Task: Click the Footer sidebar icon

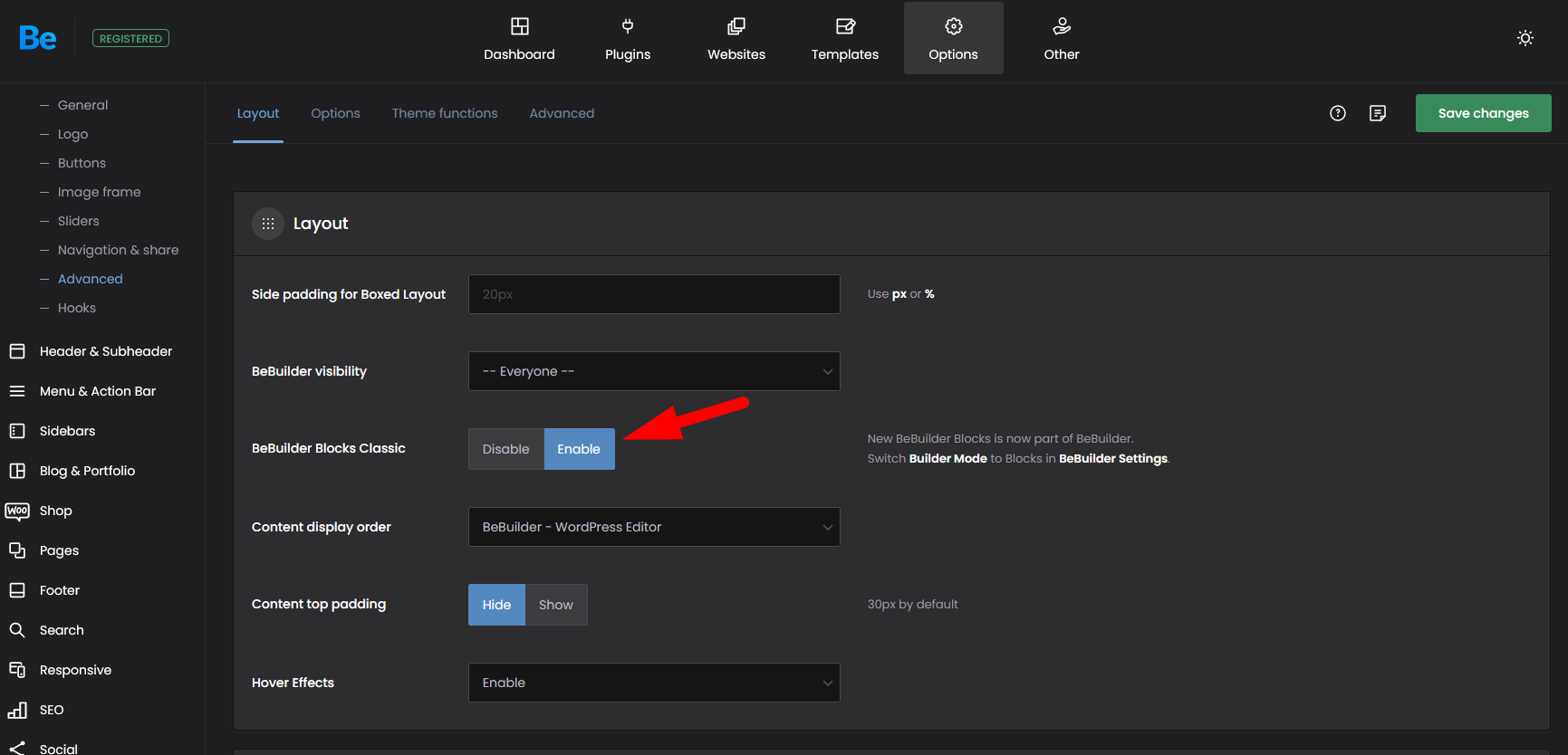Action: [x=17, y=590]
